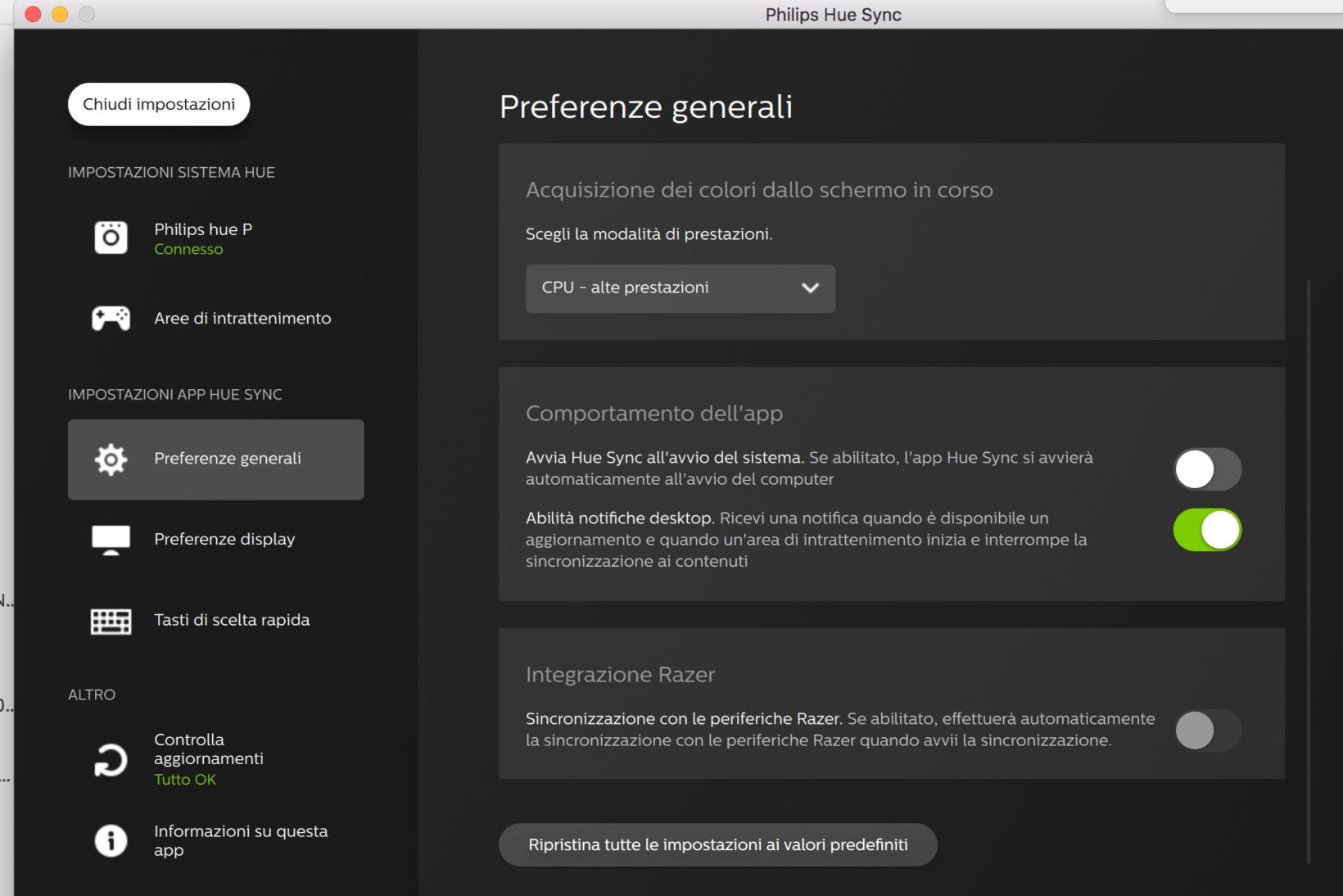
Task: Disable the desktop notifications toggle
Action: (1207, 530)
